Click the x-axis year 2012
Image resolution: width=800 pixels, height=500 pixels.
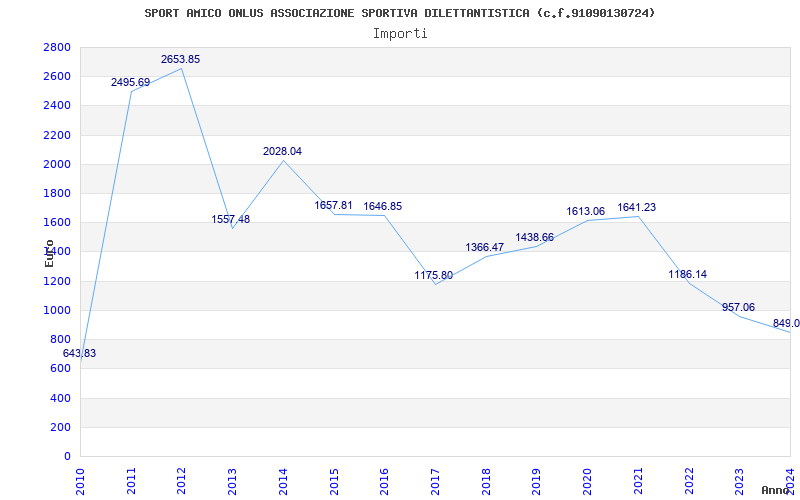point(182,482)
